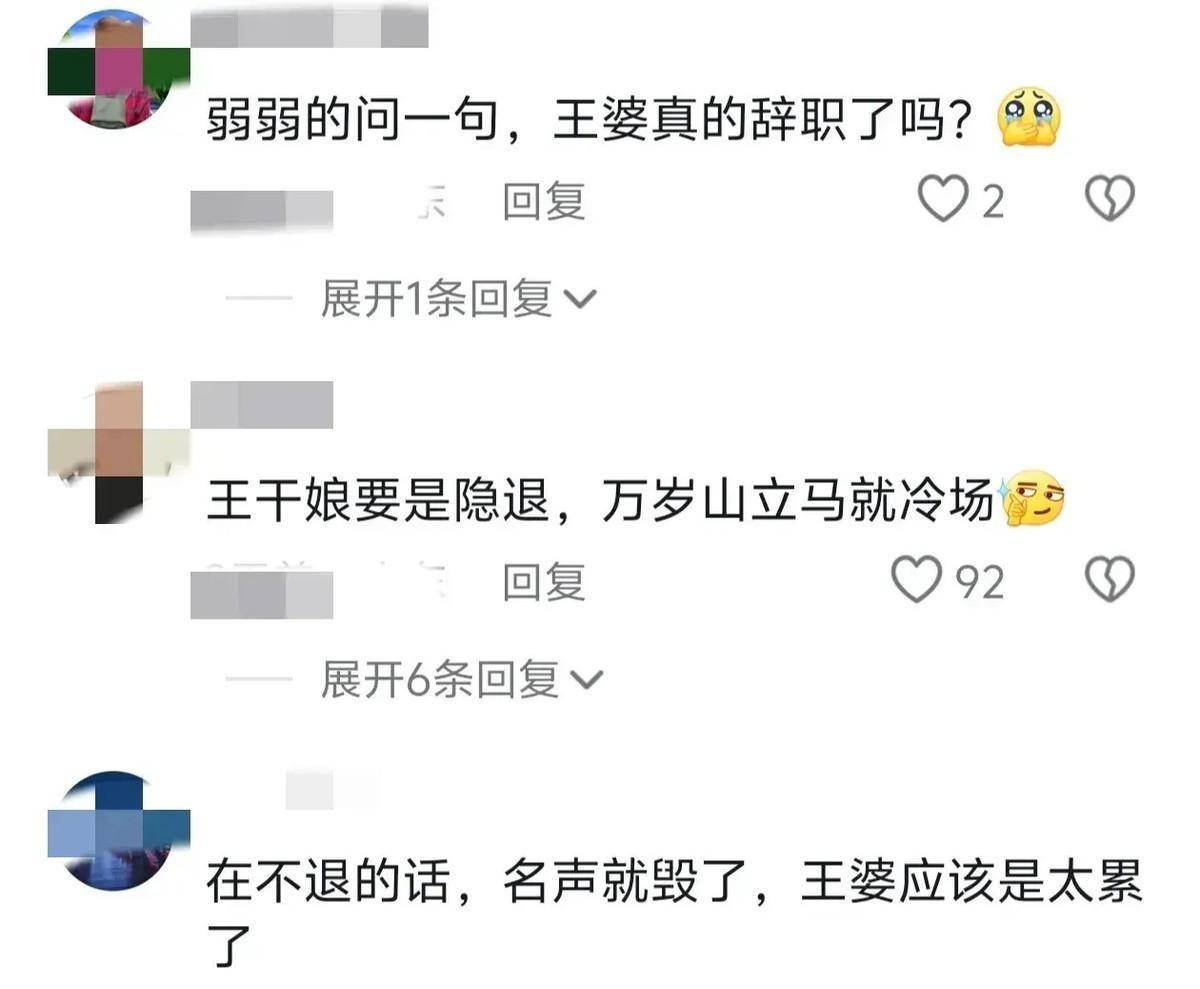Reply to the 王干娘要是隐退 comment
The height and width of the screenshot is (989, 1200).
543,581
